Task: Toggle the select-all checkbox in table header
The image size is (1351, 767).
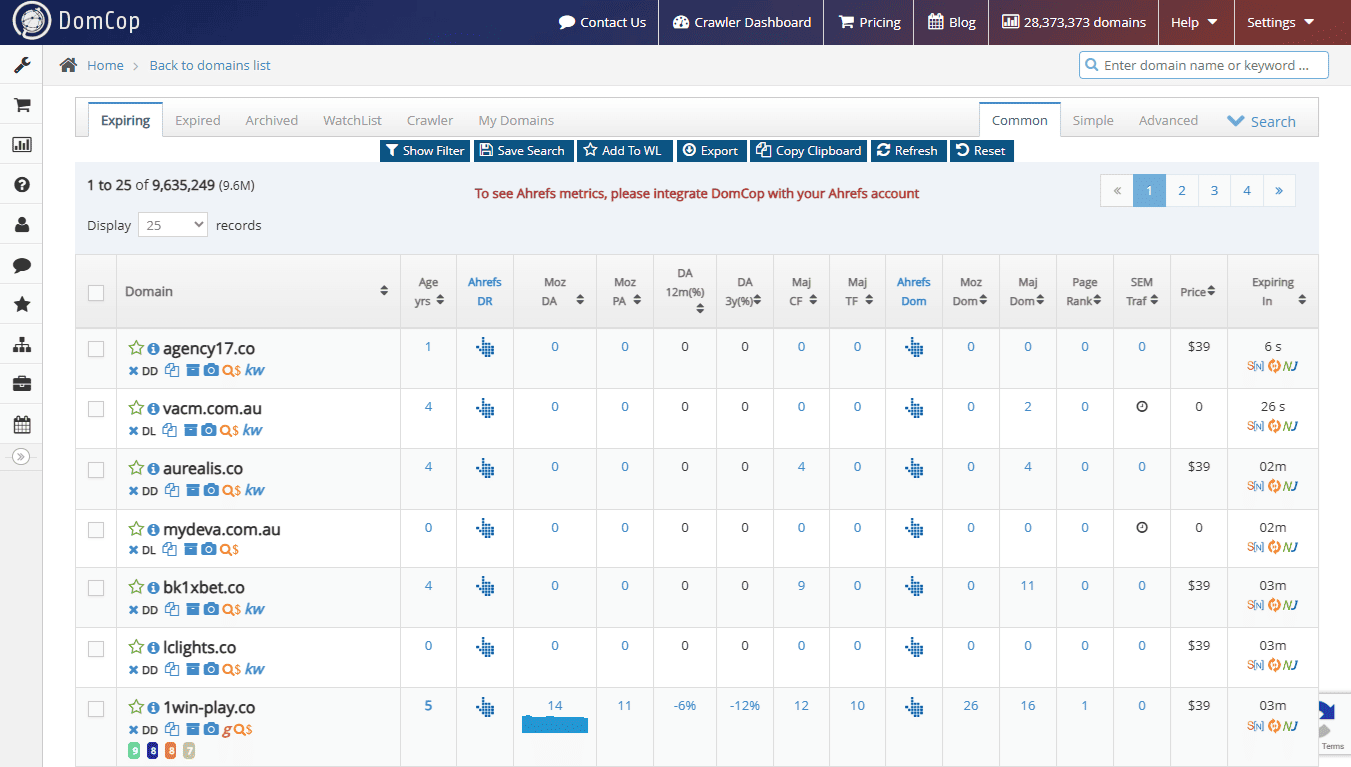Action: tap(96, 292)
